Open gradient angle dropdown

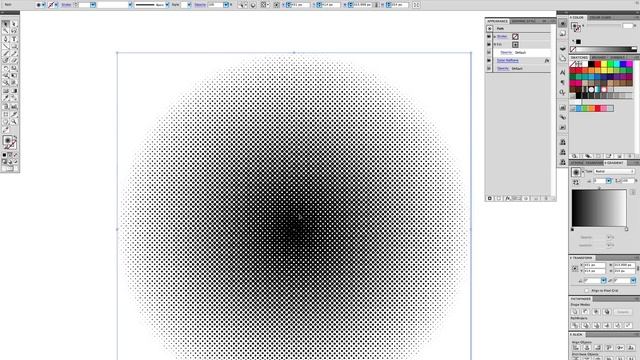click(608, 181)
